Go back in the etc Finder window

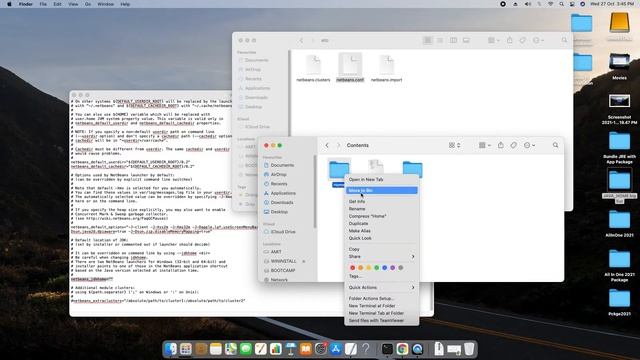301,40
